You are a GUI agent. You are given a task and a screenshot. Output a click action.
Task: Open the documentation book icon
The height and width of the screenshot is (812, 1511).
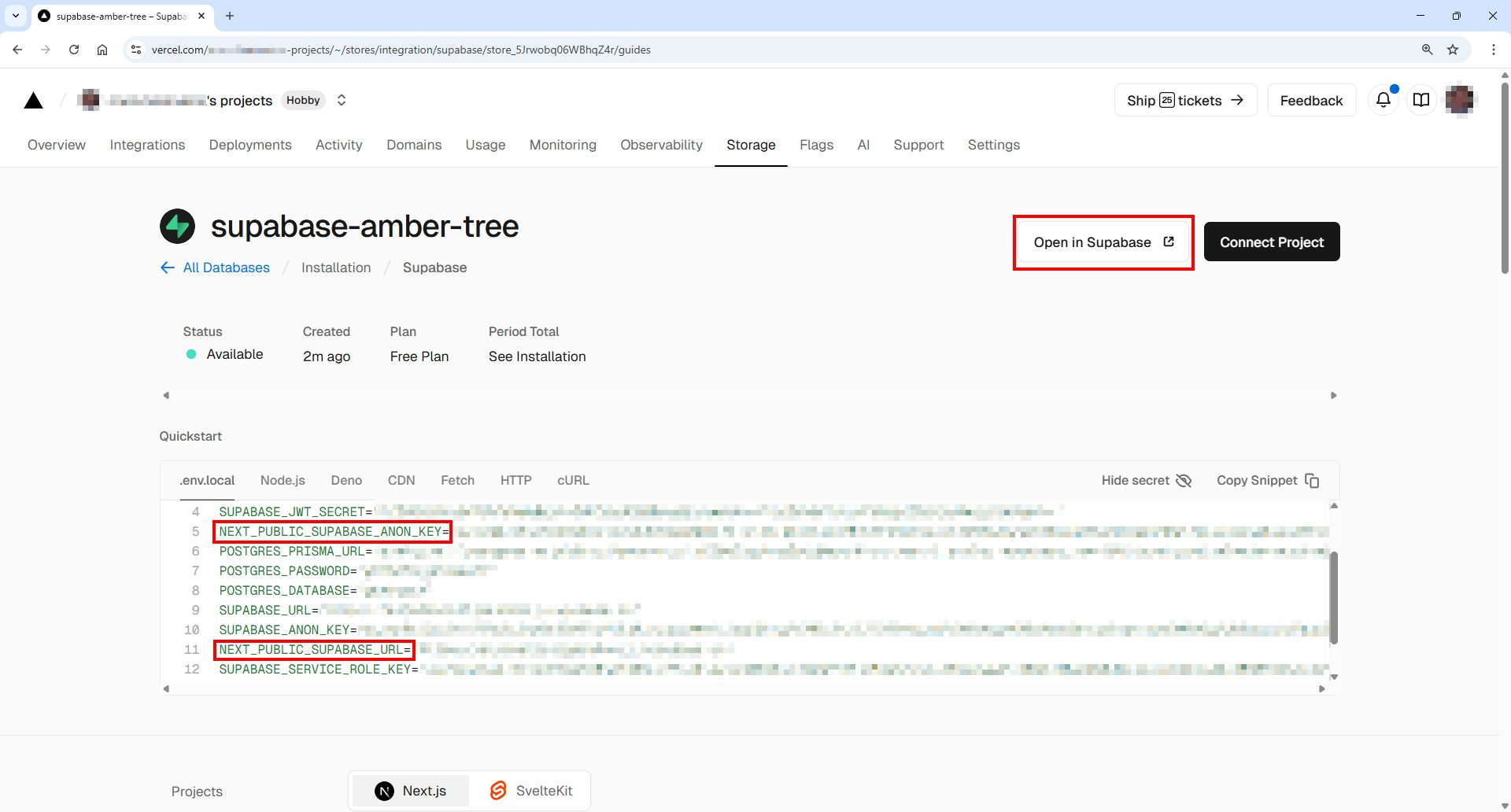(1421, 100)
